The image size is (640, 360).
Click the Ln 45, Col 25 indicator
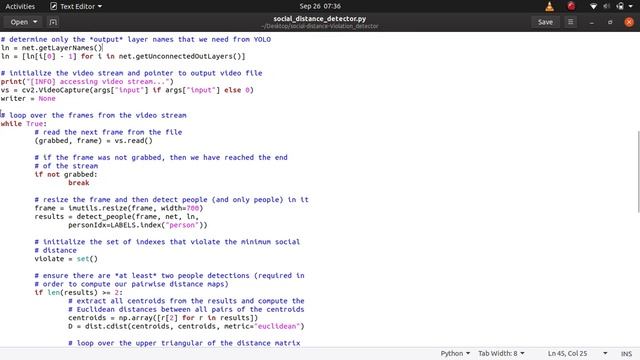point(567,353)
